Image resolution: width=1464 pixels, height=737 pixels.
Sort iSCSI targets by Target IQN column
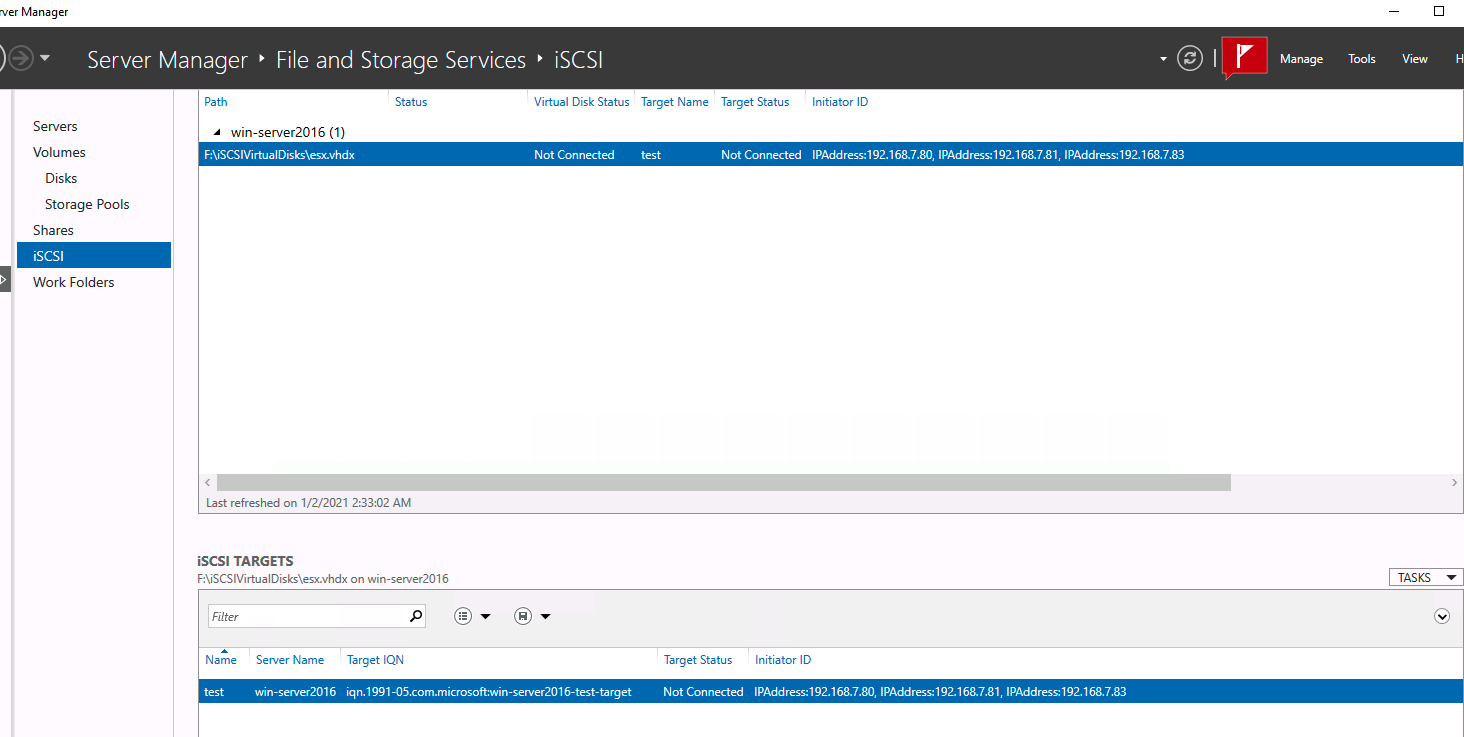point(375,660)
